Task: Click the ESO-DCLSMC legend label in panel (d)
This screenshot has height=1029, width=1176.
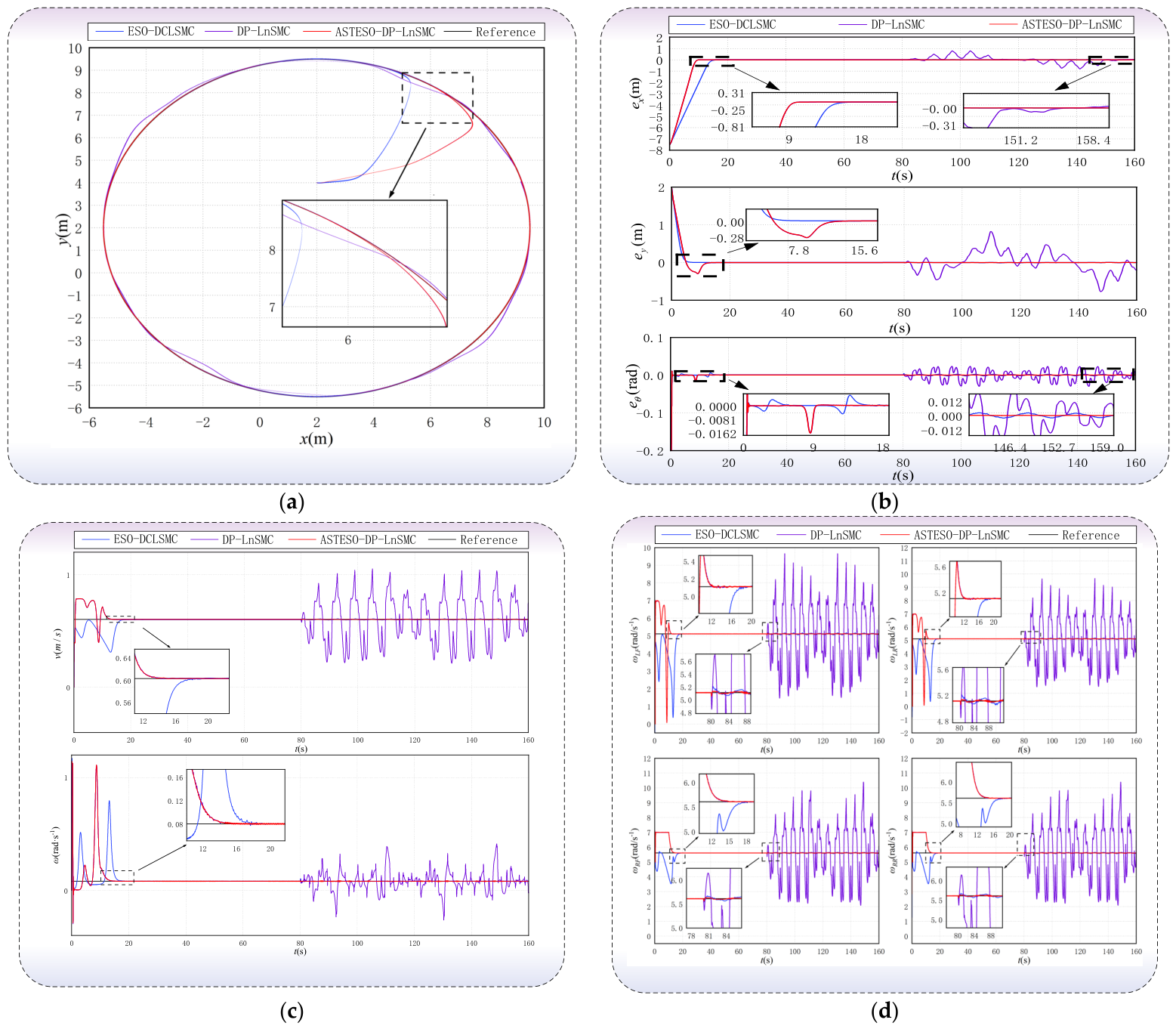Action: click(727, 535)
